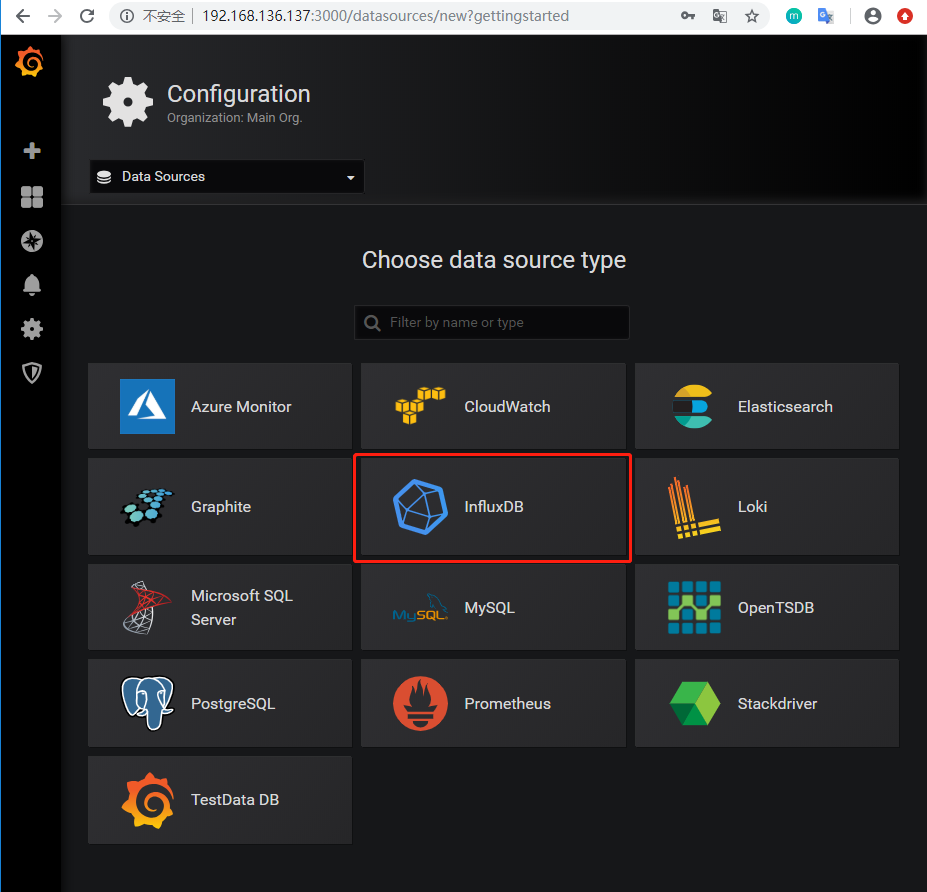Go forward with the browser forward arrow
Viewport: 927px width, 892px height.
coord(55,16)
